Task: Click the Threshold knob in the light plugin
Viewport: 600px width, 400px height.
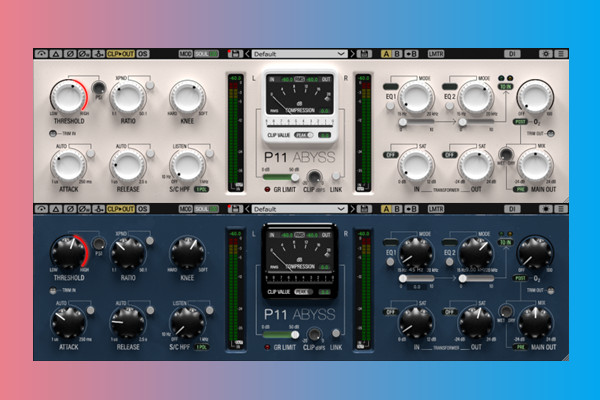Action: pos(68,97)
